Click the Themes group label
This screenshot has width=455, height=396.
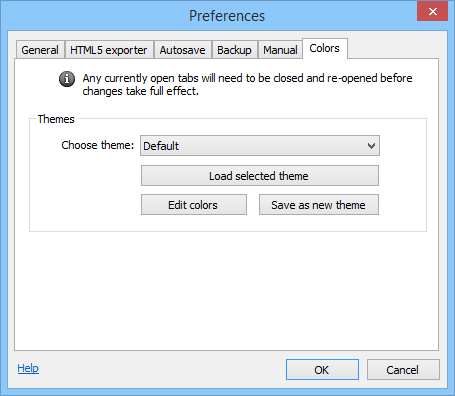tap(56, 119)
